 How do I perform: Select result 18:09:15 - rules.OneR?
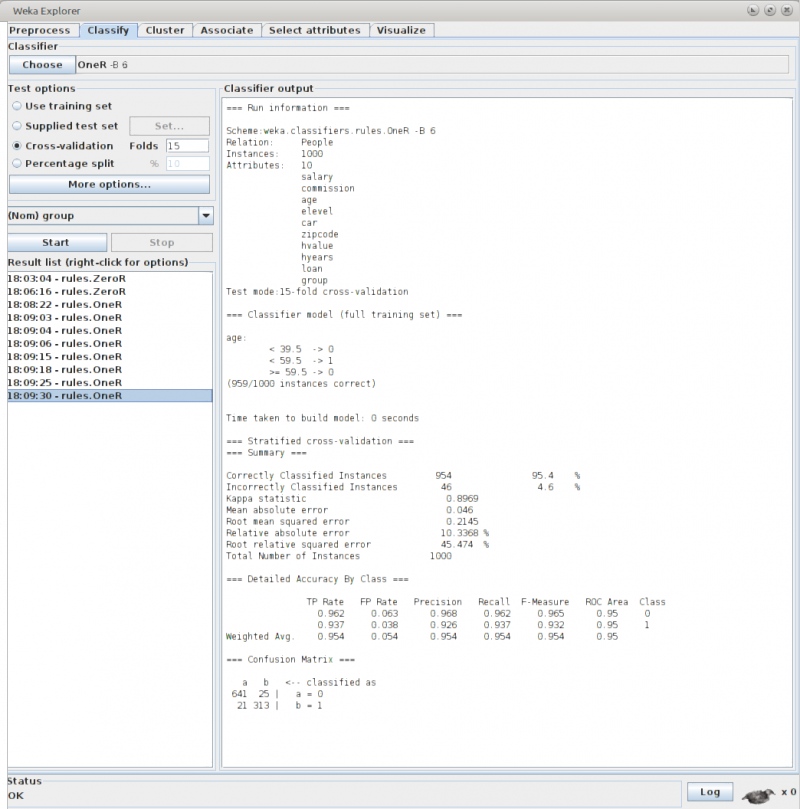pyautogui.click(x=109, y=357)
